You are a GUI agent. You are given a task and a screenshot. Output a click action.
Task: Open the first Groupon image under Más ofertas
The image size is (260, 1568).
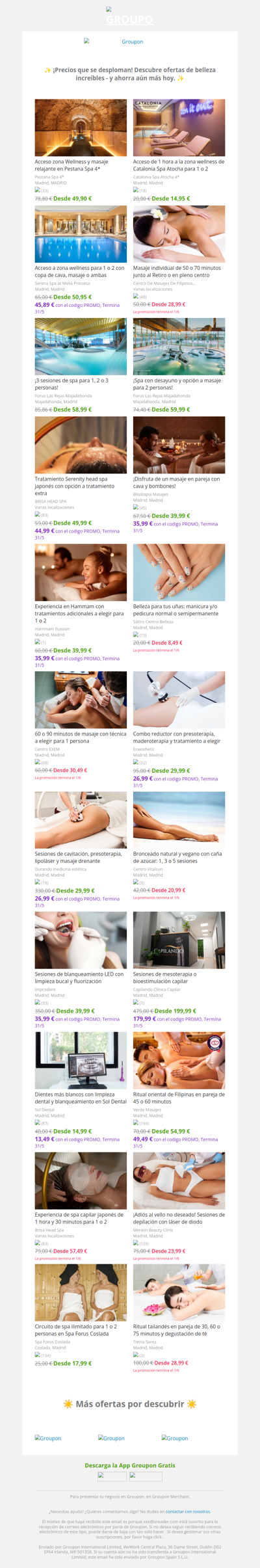48,1438
